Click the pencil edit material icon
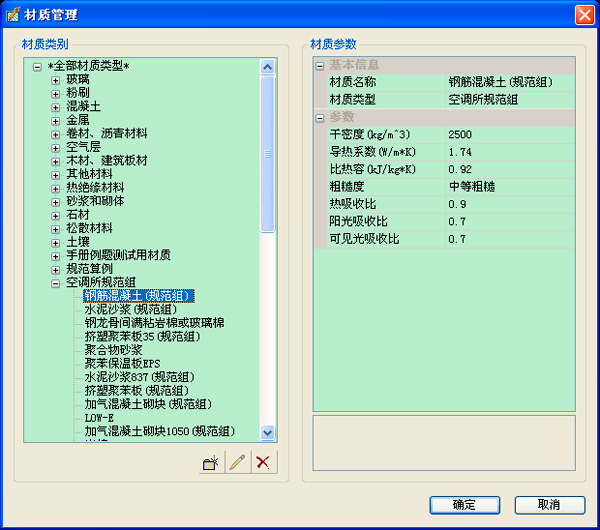This screenshot has width=600, height=530. tap(237, 461)
